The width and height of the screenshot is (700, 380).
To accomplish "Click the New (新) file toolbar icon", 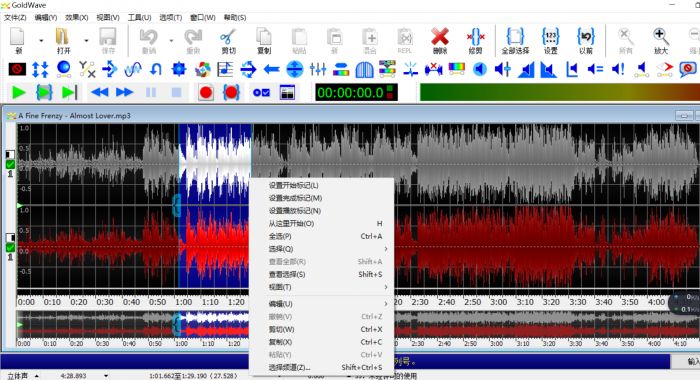I will coord(17,37).
